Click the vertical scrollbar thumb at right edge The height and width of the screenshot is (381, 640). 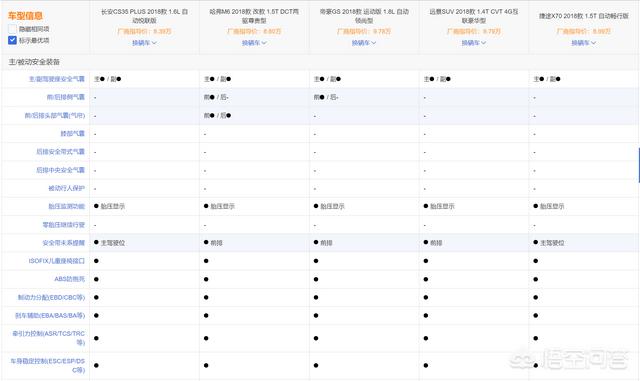pyautogui.click(x=639, y=165)
